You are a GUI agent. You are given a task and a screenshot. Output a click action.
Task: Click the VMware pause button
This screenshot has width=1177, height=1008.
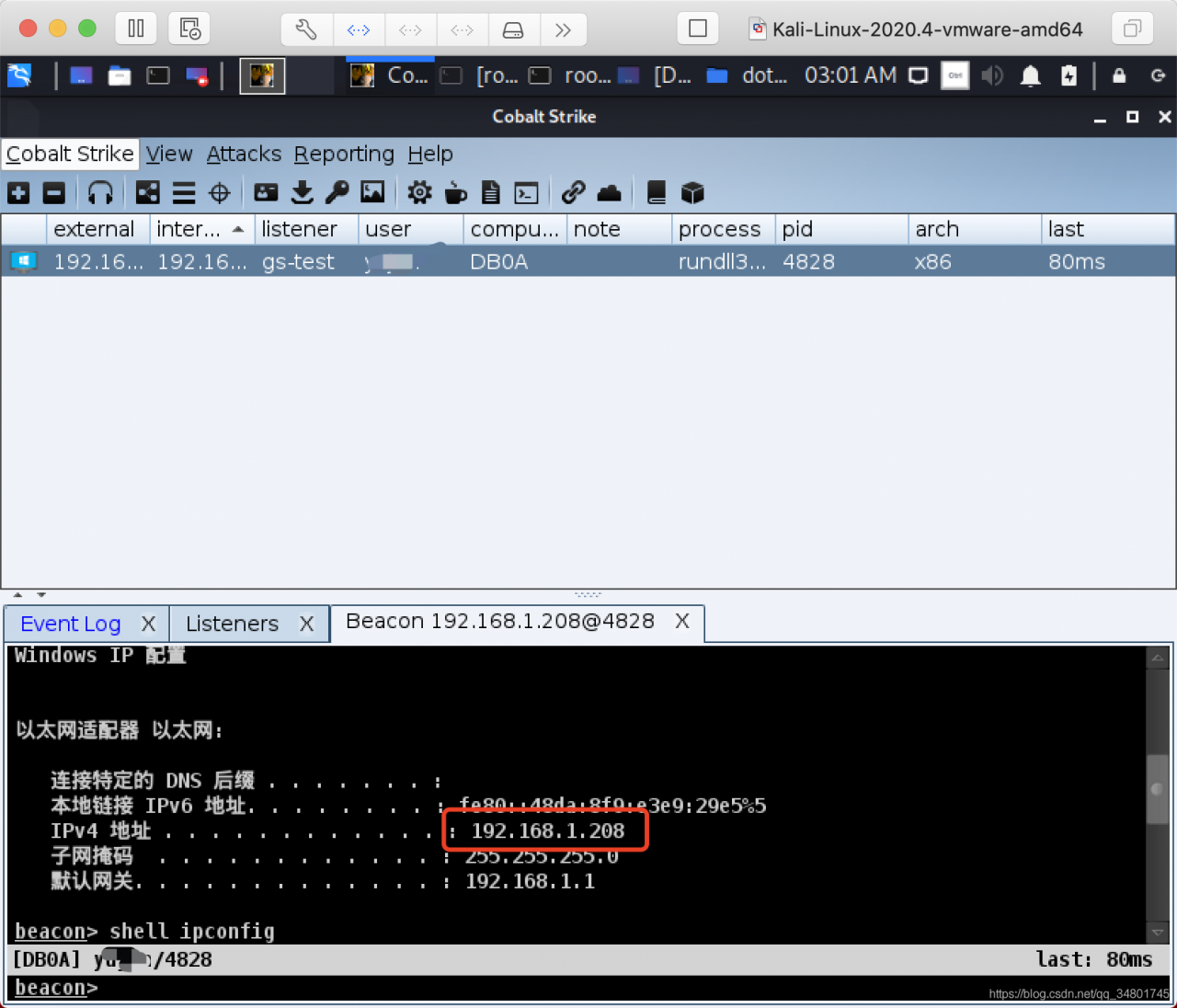(136, 29)
